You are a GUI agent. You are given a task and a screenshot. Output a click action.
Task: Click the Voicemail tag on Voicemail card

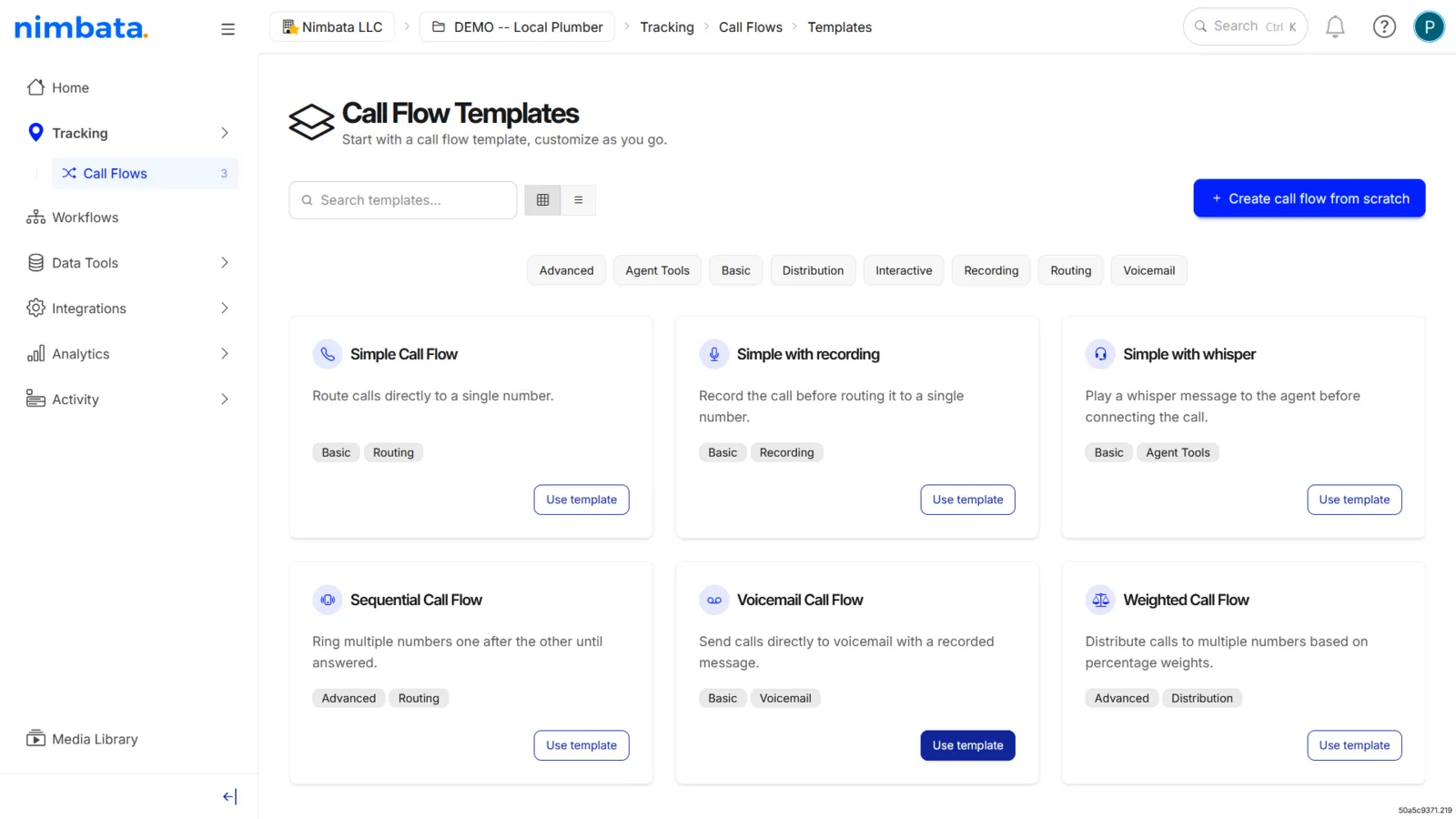coord(785,698)
